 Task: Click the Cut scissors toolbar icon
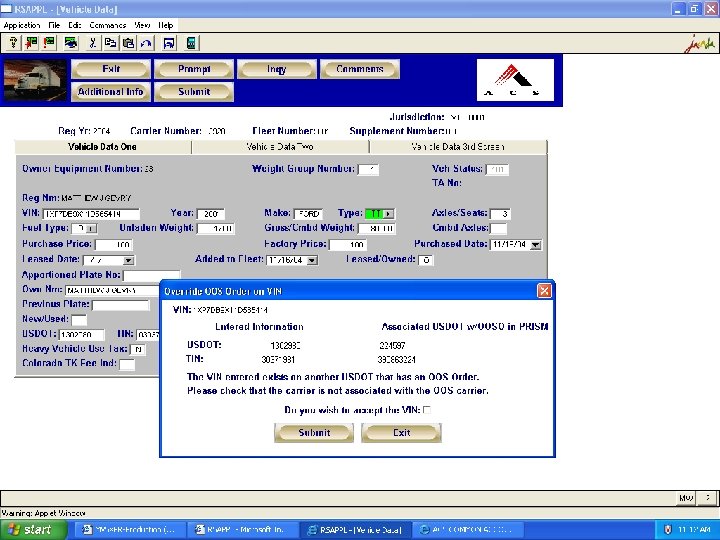pos(92,43)
